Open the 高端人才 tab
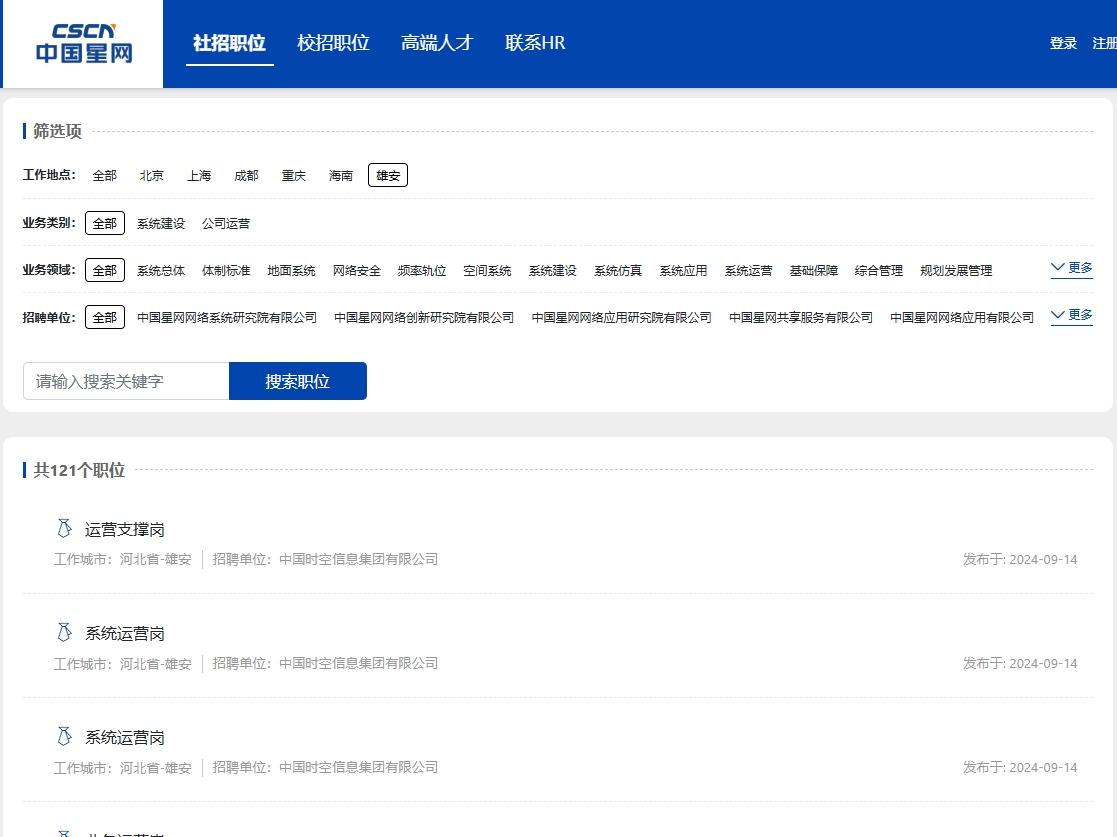The height and width of the screenshot is (837, 1117). [x=437, y=43]
